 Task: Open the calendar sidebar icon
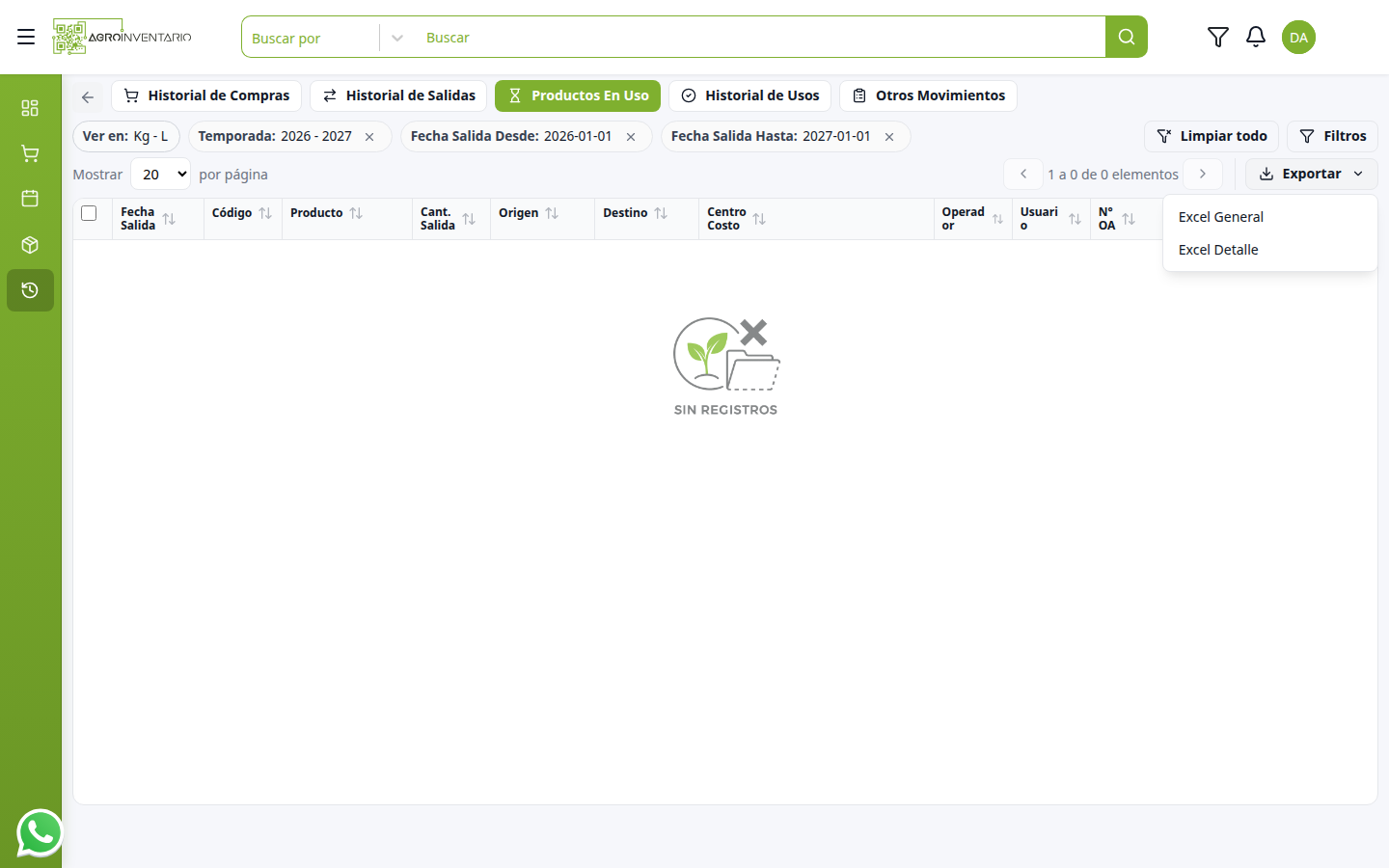pyautogui.click(x=30, y=199)
